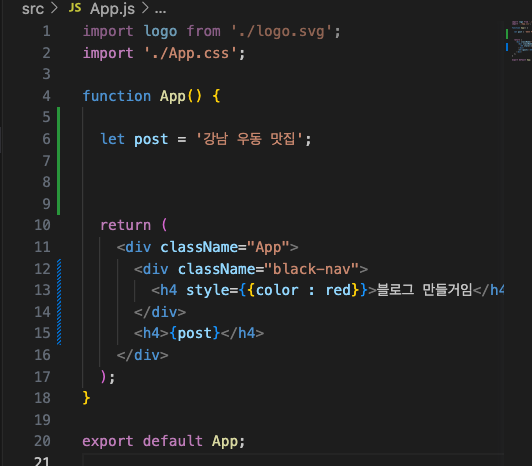Click 'let' keyword on line 6
The image size is (532, 466).
click(x=113, y=139)
